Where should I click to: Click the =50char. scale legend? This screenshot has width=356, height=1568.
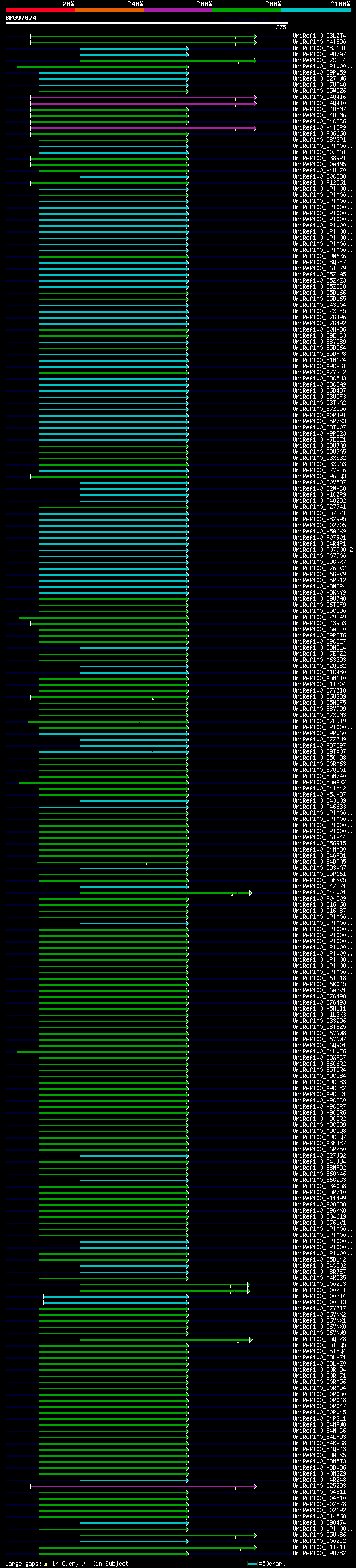pyautogui.click(x=266, y=1563)
